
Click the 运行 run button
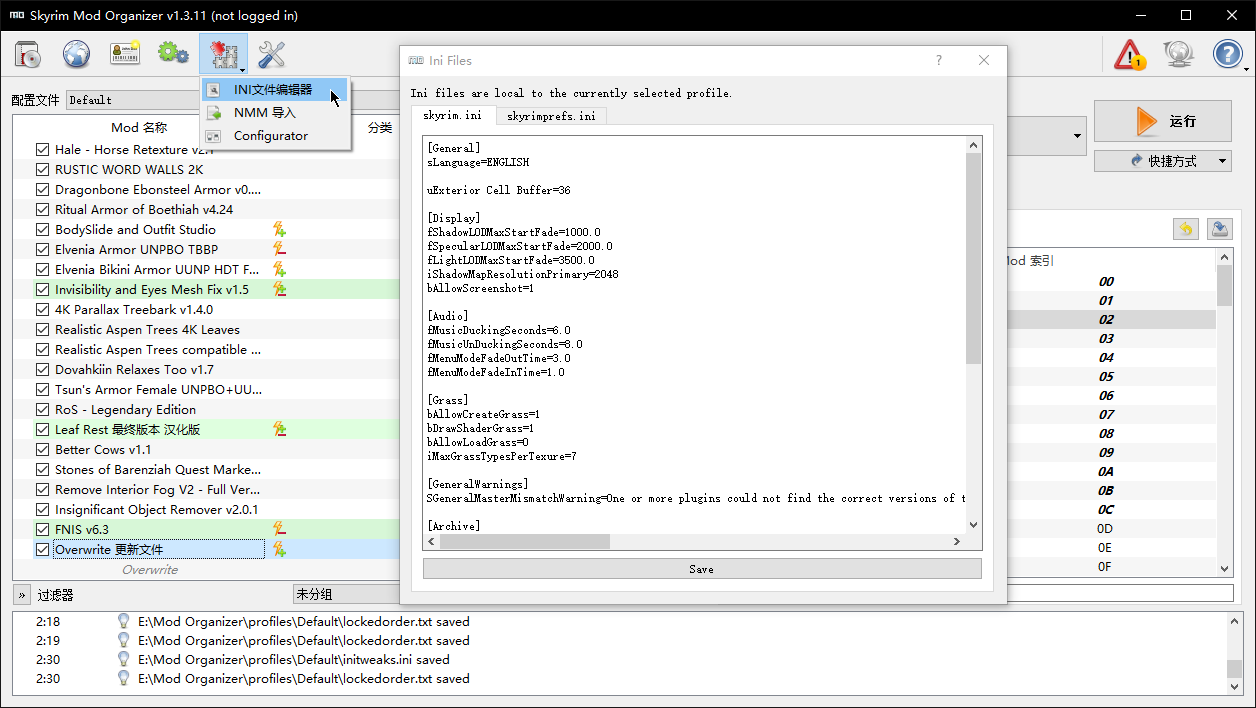(x=1163, y=121)
